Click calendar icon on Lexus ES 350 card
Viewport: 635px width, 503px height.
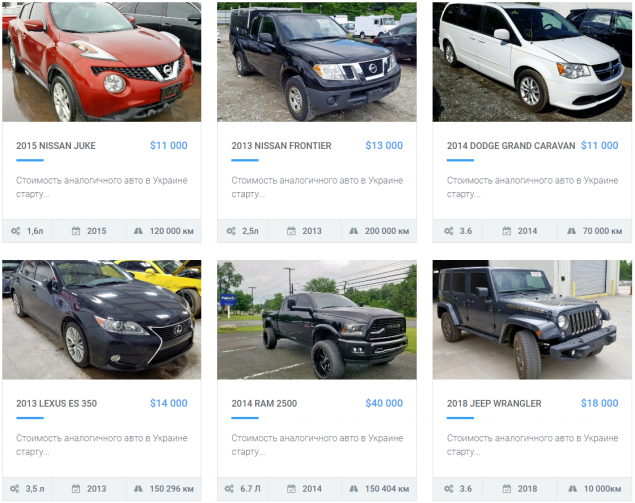(76, 489)
